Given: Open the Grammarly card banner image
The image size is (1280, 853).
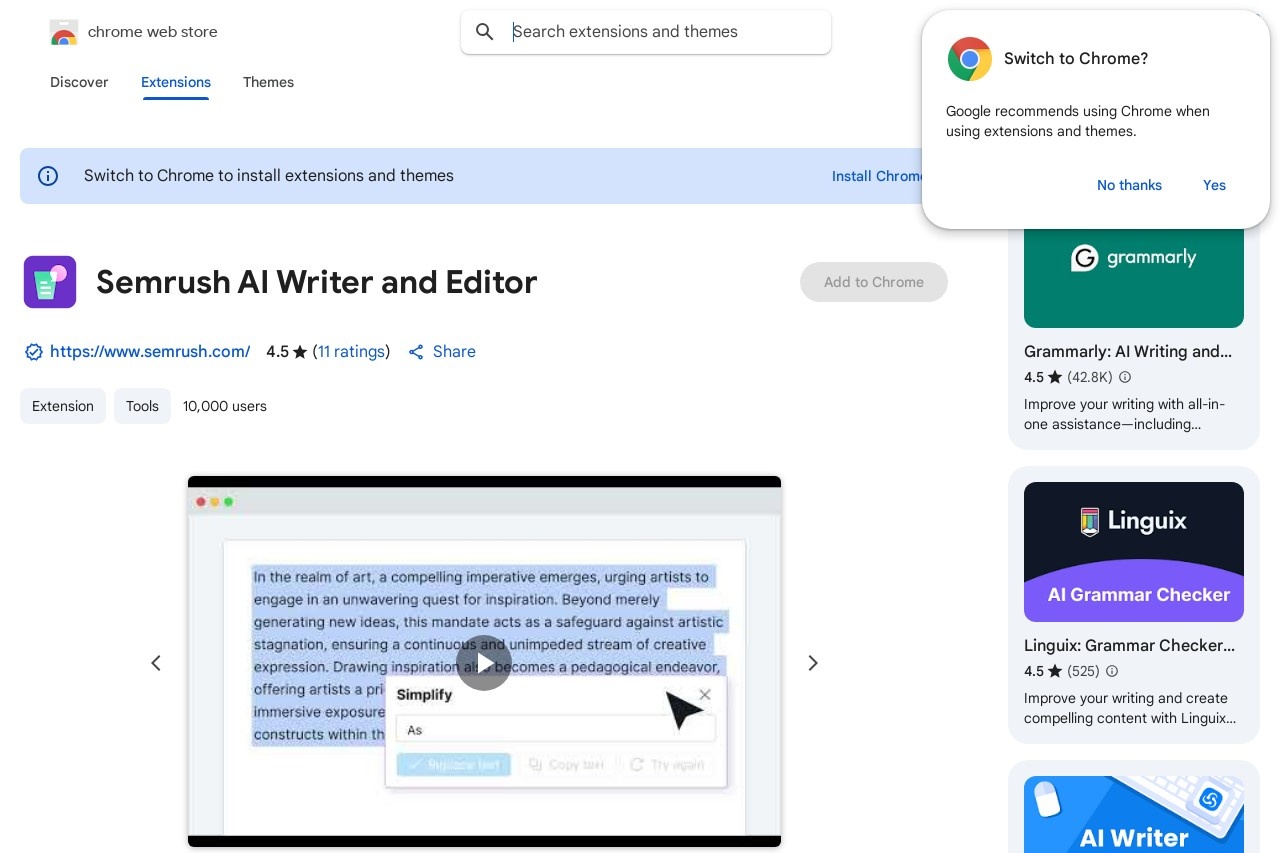Looking at the screenshot, I should (x=1134, y=278).
